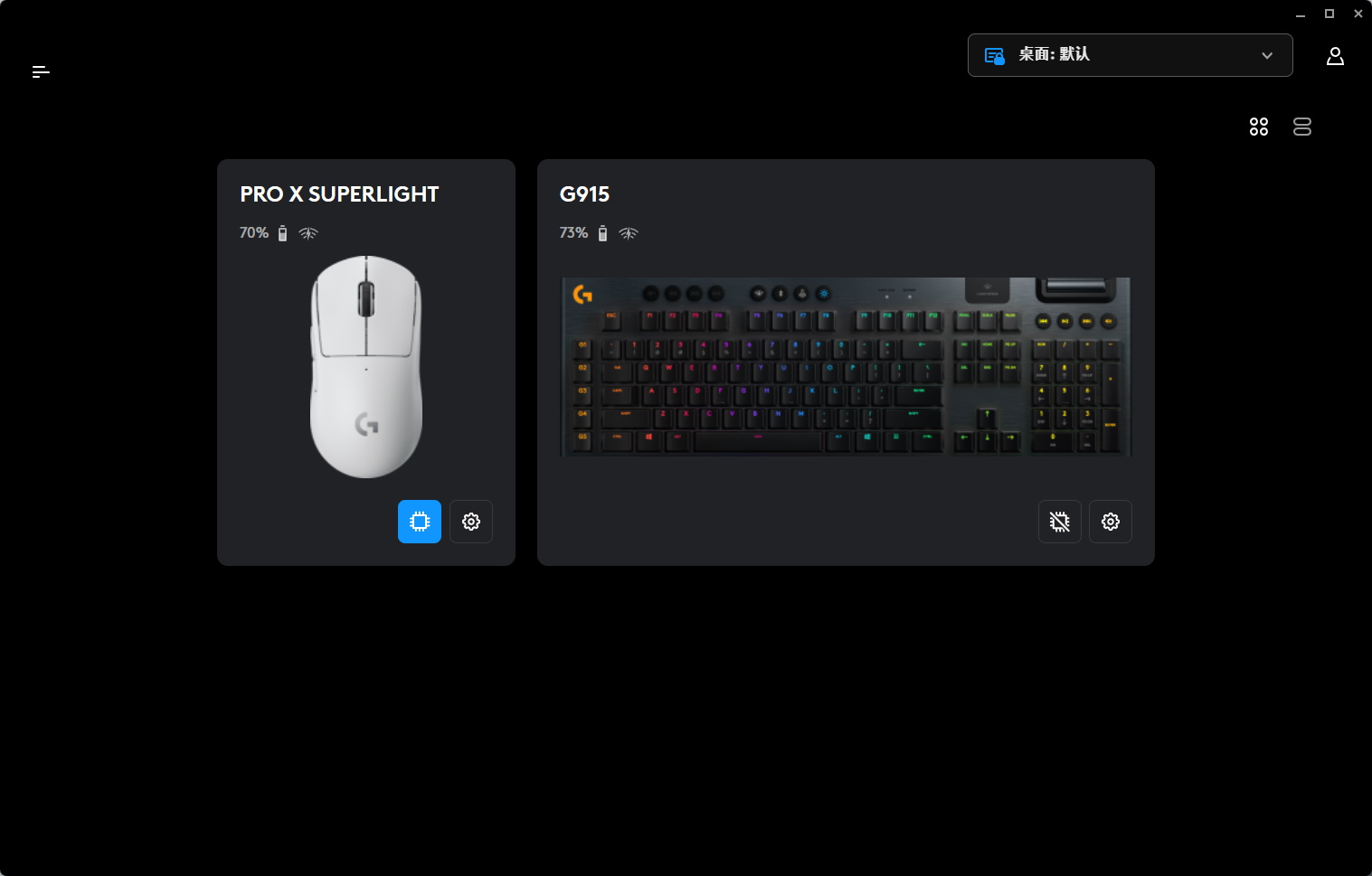Click the mouse wireless connection icon
Screen dimensions: 1372x876
tap(308, 233)
